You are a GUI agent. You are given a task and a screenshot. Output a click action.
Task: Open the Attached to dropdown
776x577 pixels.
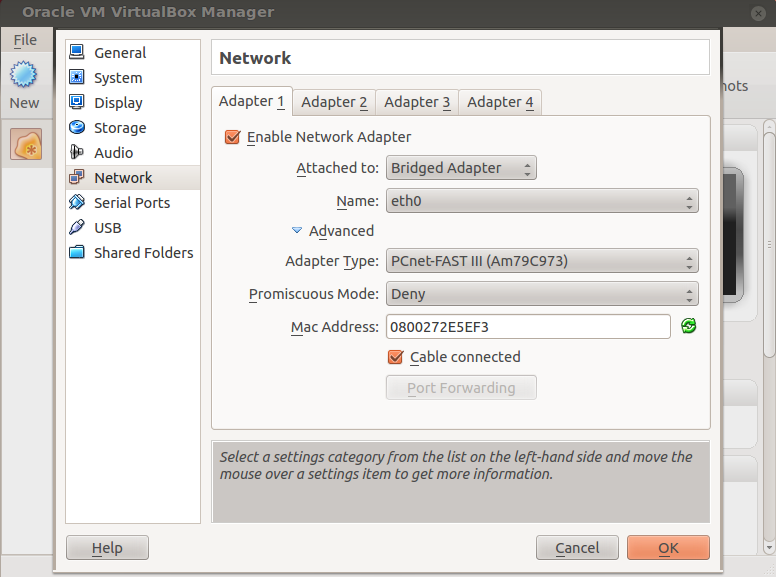(x=461, y=168)
